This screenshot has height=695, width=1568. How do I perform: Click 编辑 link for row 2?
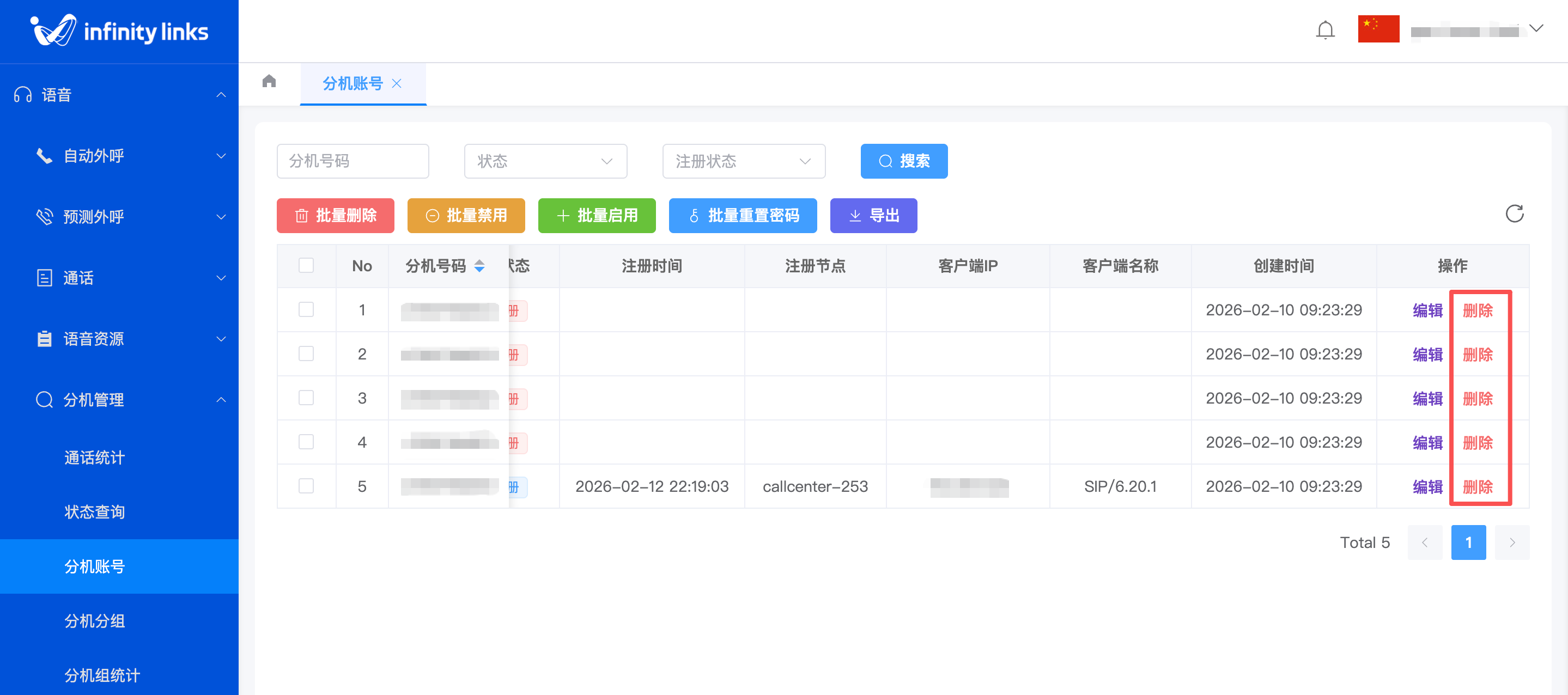coord(1427,354)
